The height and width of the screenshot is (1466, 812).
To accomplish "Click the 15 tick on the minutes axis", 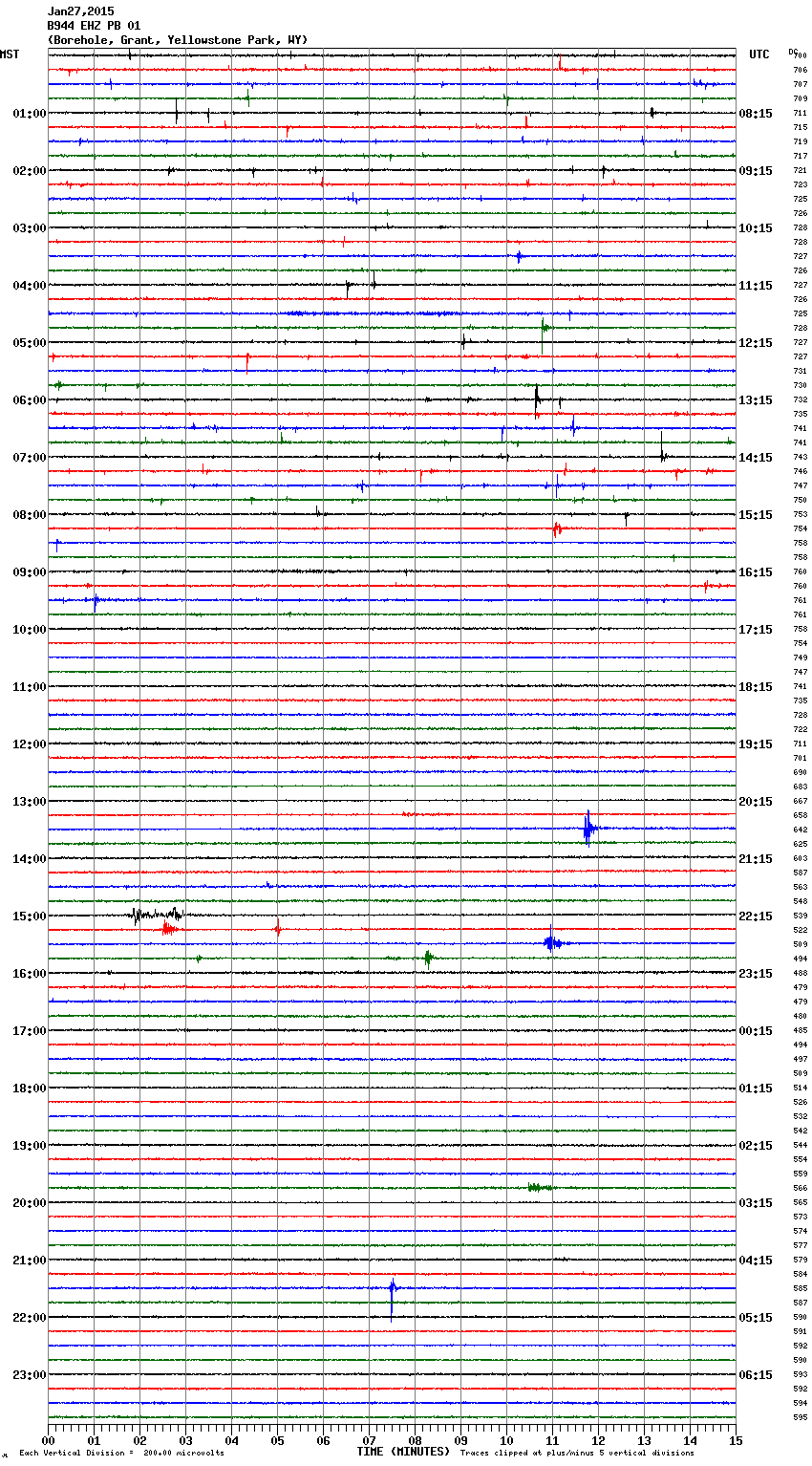I will [x=736, y=1440].
